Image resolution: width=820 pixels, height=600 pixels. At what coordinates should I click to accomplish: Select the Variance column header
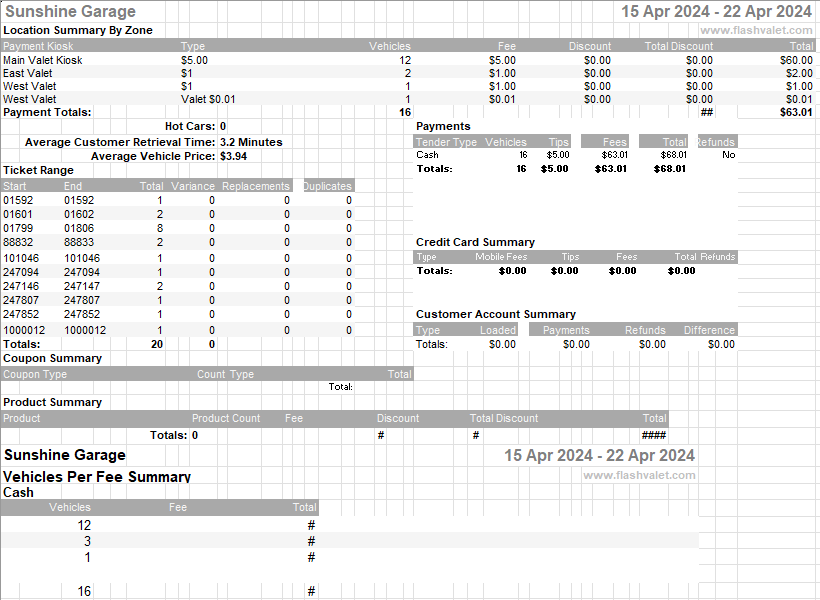pos(193,186)
